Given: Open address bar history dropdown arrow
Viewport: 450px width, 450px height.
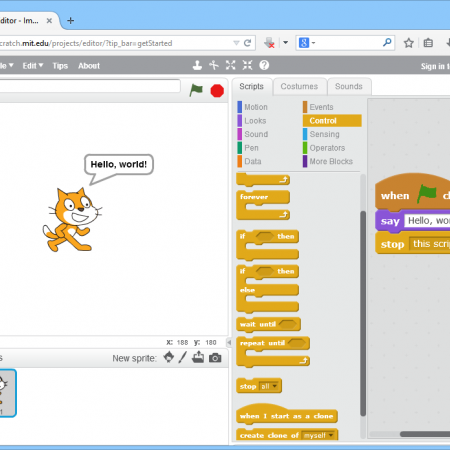Looking at the screenshot, I should (236, 43).
